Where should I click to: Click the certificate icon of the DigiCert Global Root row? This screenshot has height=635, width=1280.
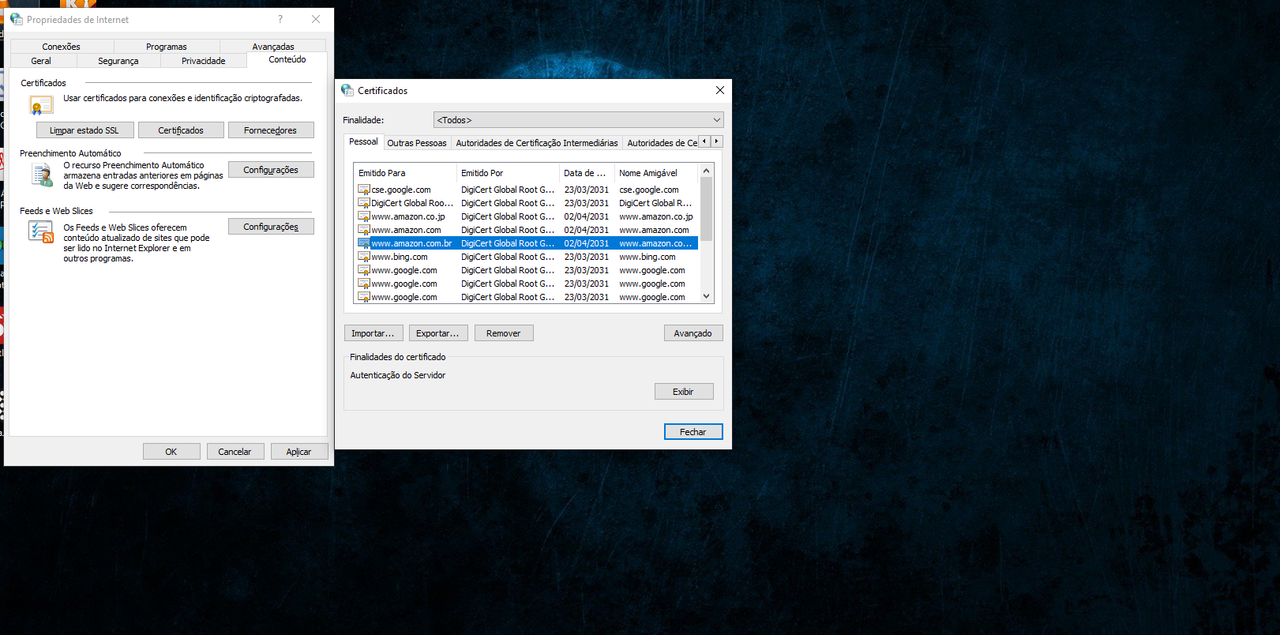pyautogui.click(x=364, y=203)
